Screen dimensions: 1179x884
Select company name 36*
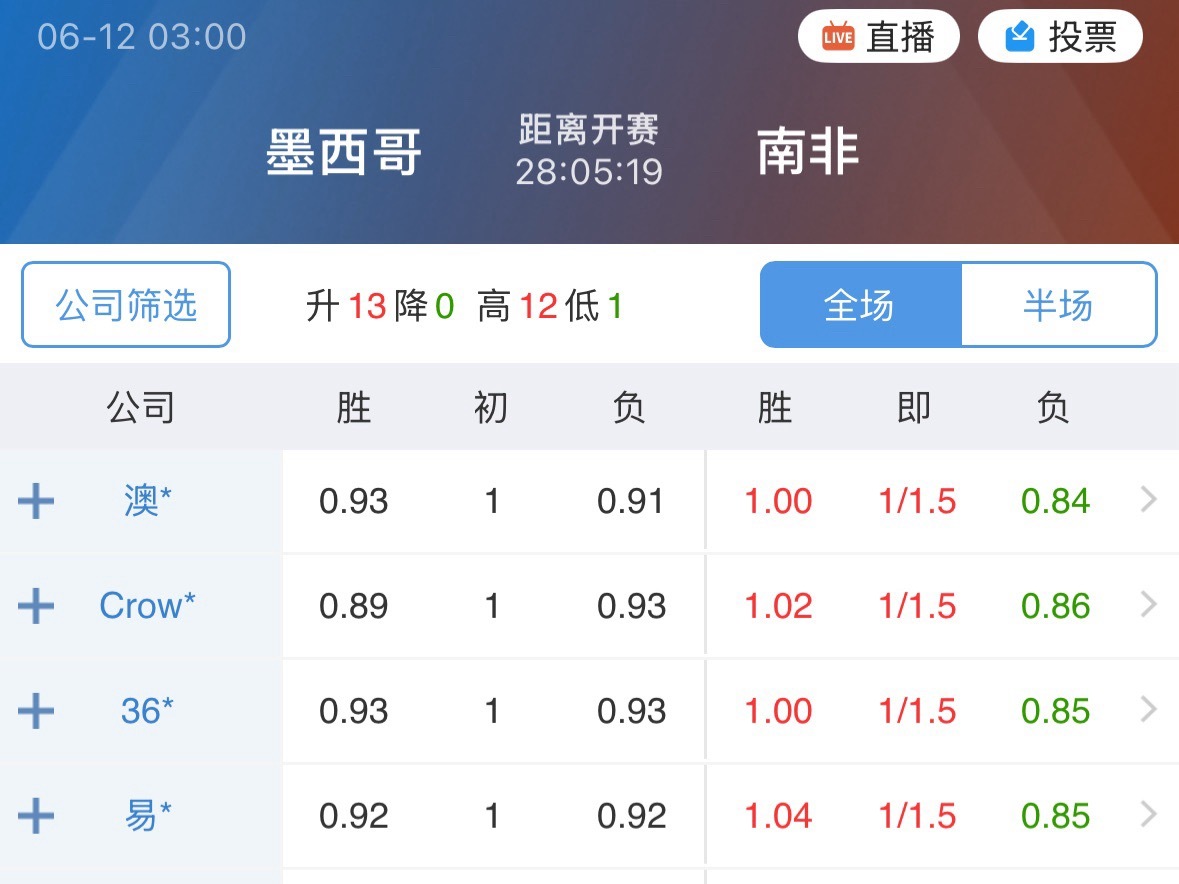tap(147, 710)
